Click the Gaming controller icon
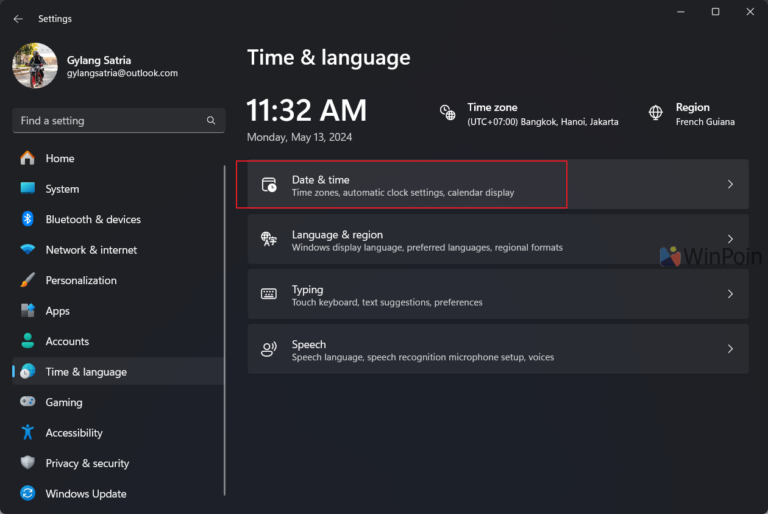This screenshot has height=514, width=768. pyautogui.click(x=27, y=401)
